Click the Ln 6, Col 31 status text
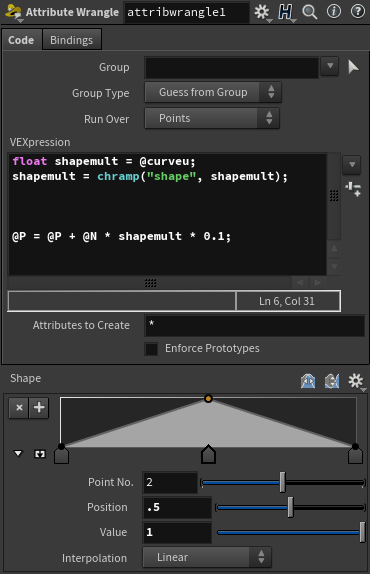Viewport: 370px width, 574px height. tap(287, 301)
